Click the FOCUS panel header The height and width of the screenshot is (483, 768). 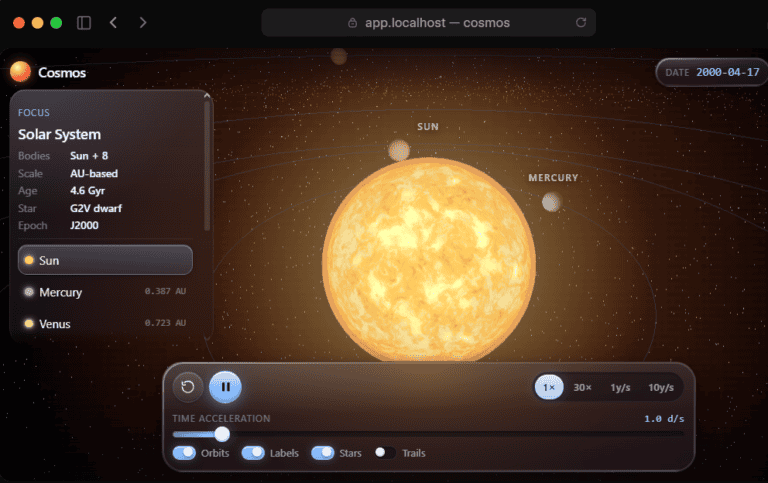tap(34, 113)
